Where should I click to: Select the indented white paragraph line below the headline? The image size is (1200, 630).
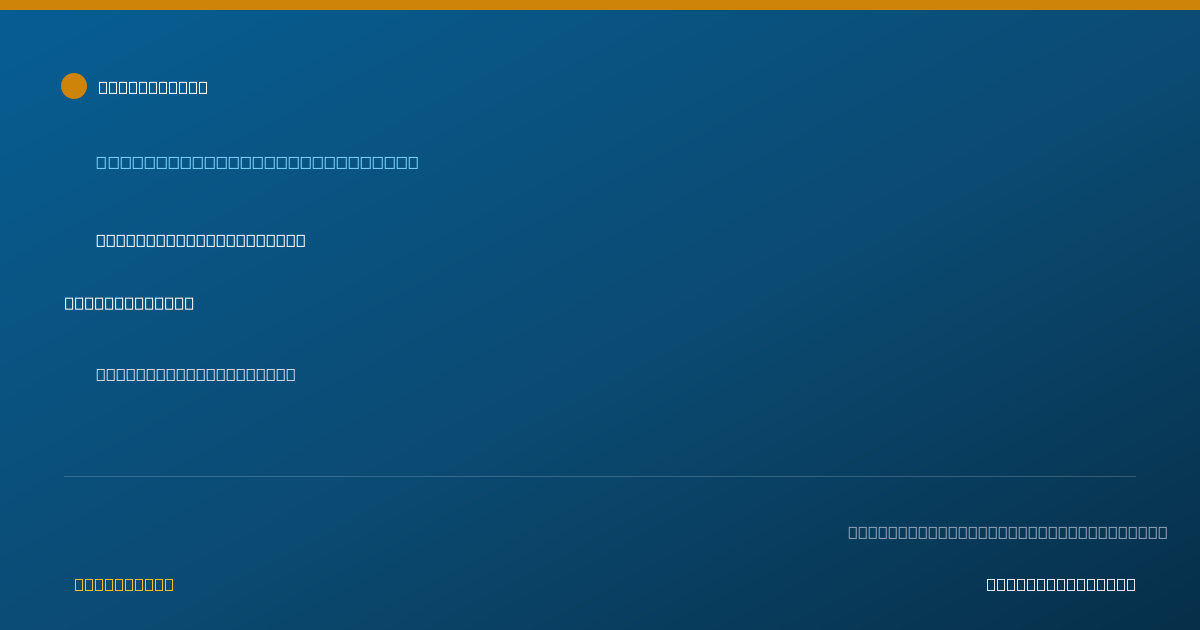pos(201,240)
